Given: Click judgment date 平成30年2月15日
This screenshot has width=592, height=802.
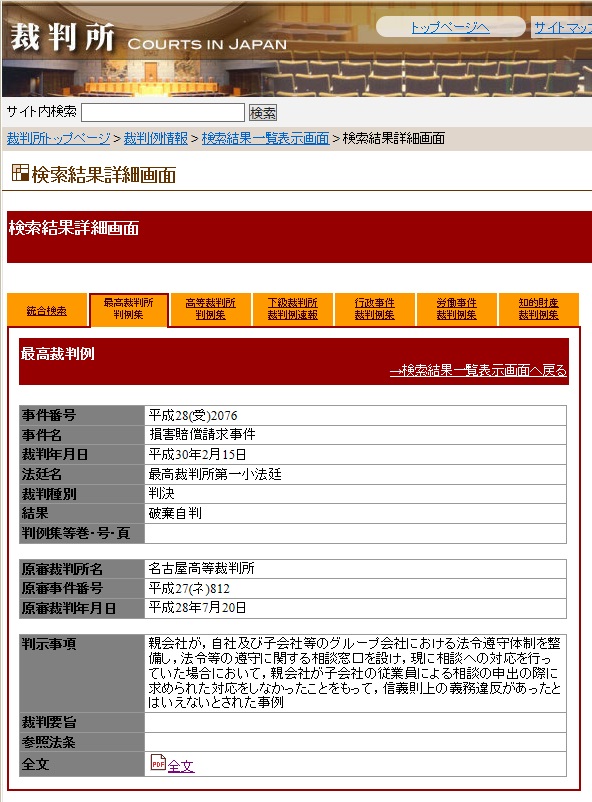Looking at the screenshot, I should [198, 454].
